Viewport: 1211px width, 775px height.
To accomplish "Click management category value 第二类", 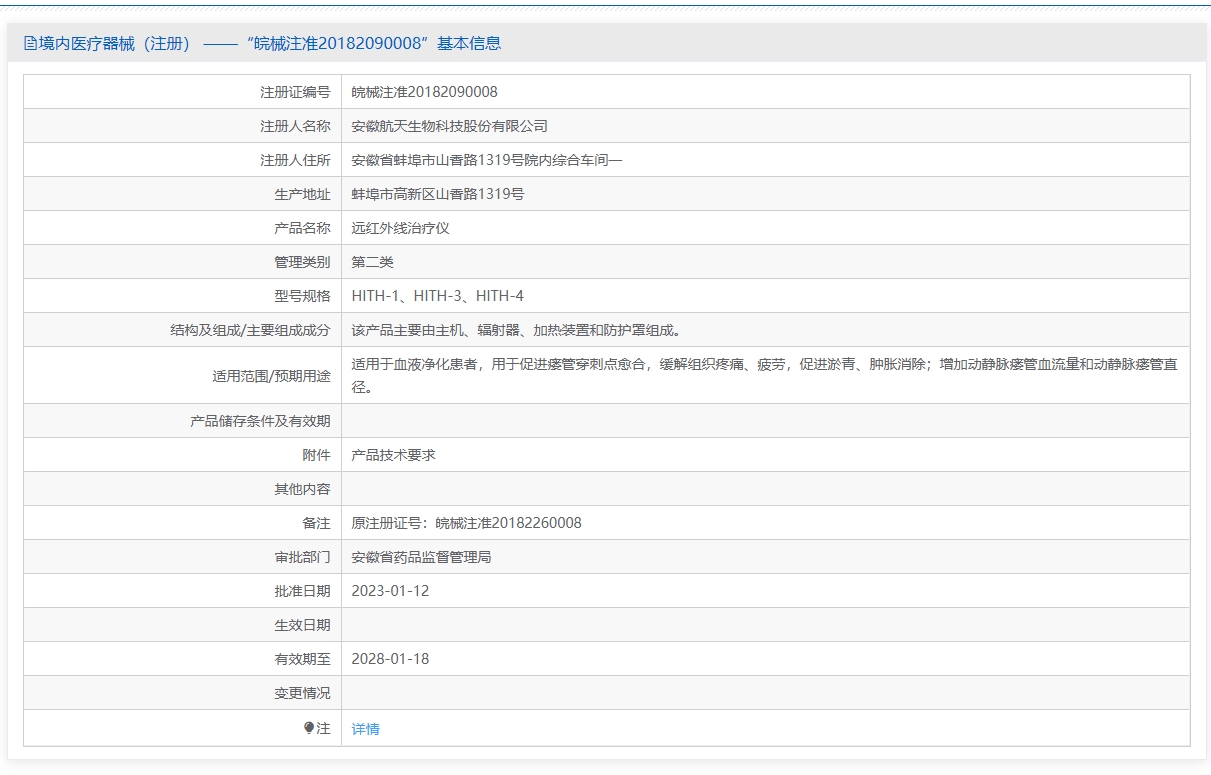I will [373, 262].
